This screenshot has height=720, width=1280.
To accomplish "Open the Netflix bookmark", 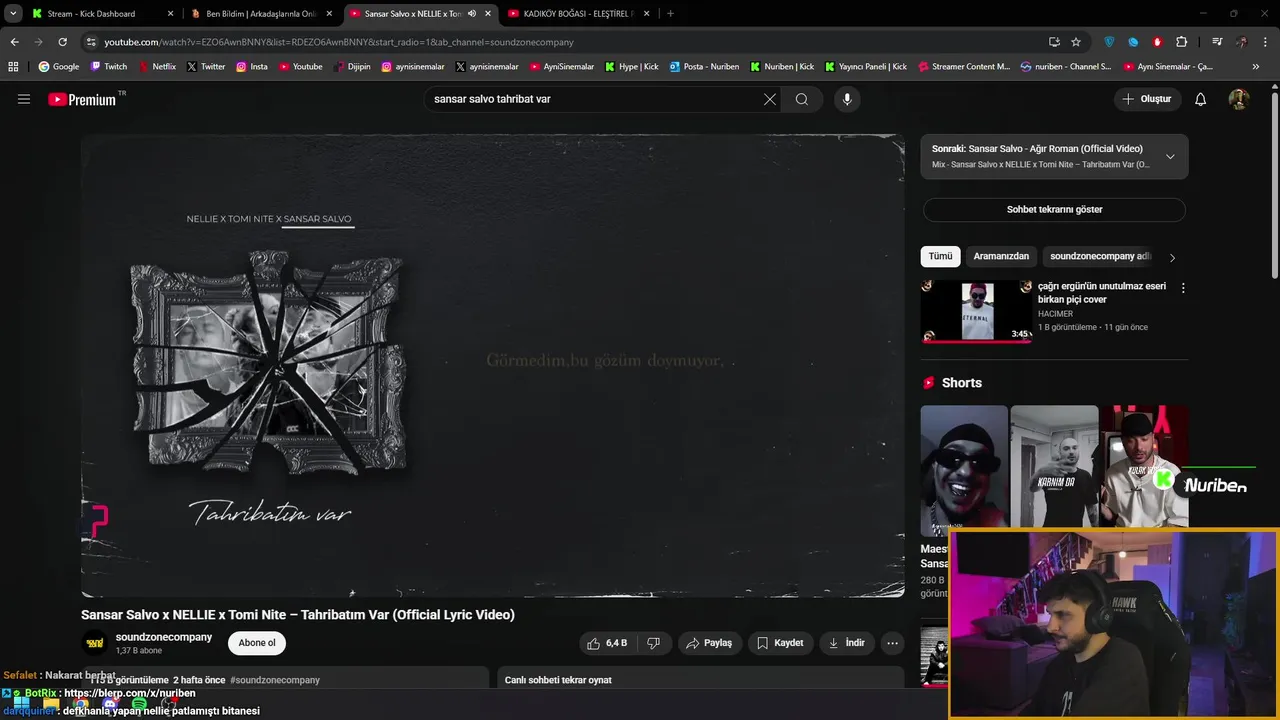I will 157,67.
